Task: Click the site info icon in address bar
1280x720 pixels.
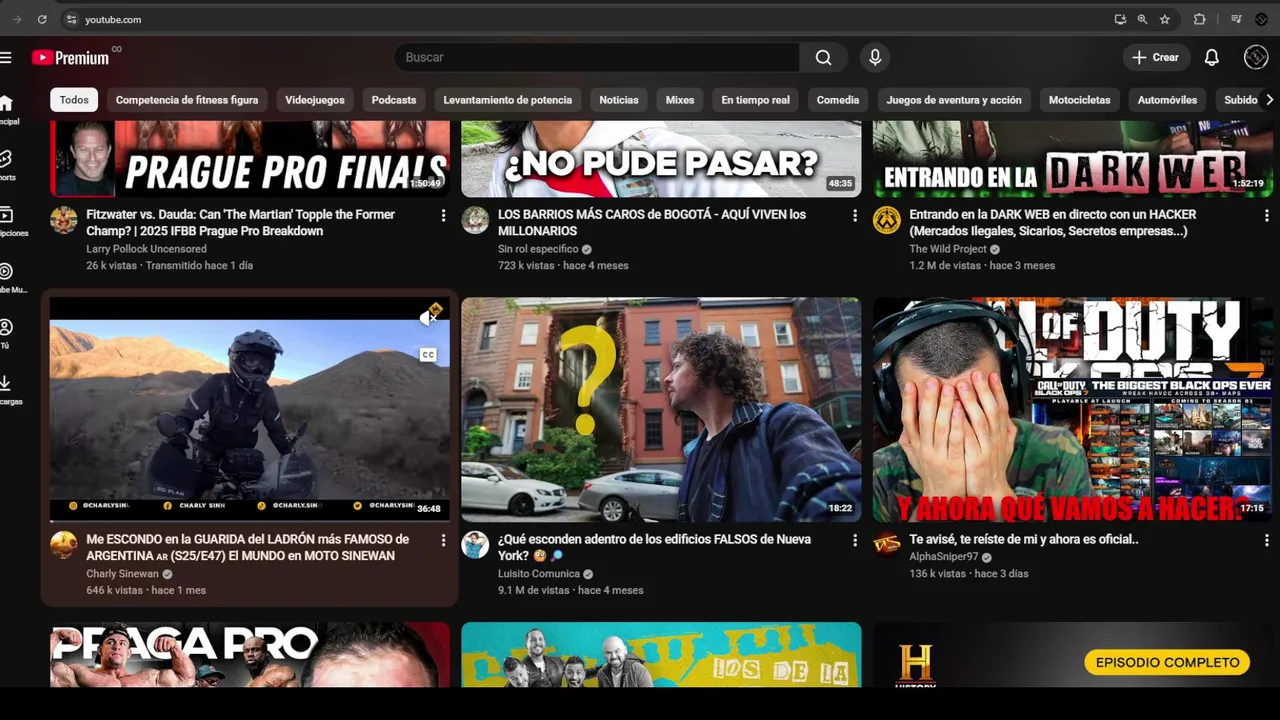Action: (x=71, y=19)
